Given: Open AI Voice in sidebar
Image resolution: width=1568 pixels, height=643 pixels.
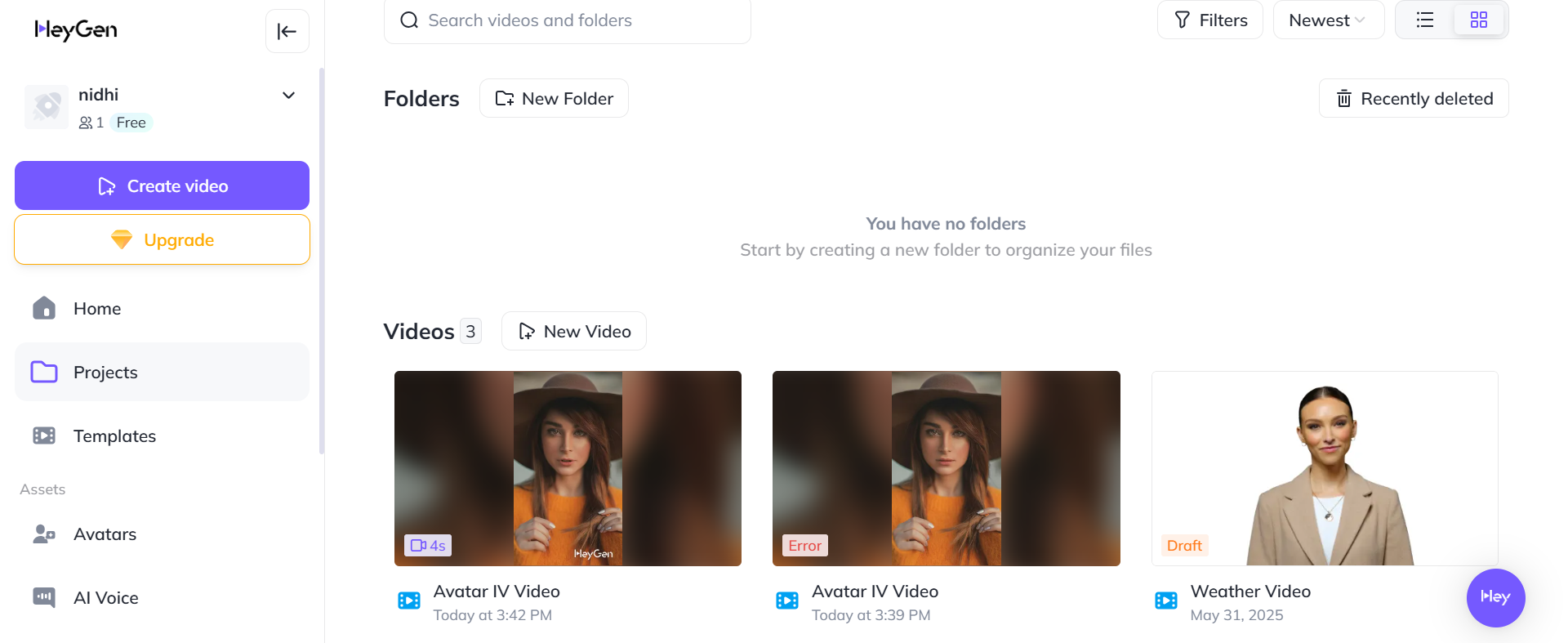Looking at the screenshot, I should pyautogui.click(x=105, y=598).
